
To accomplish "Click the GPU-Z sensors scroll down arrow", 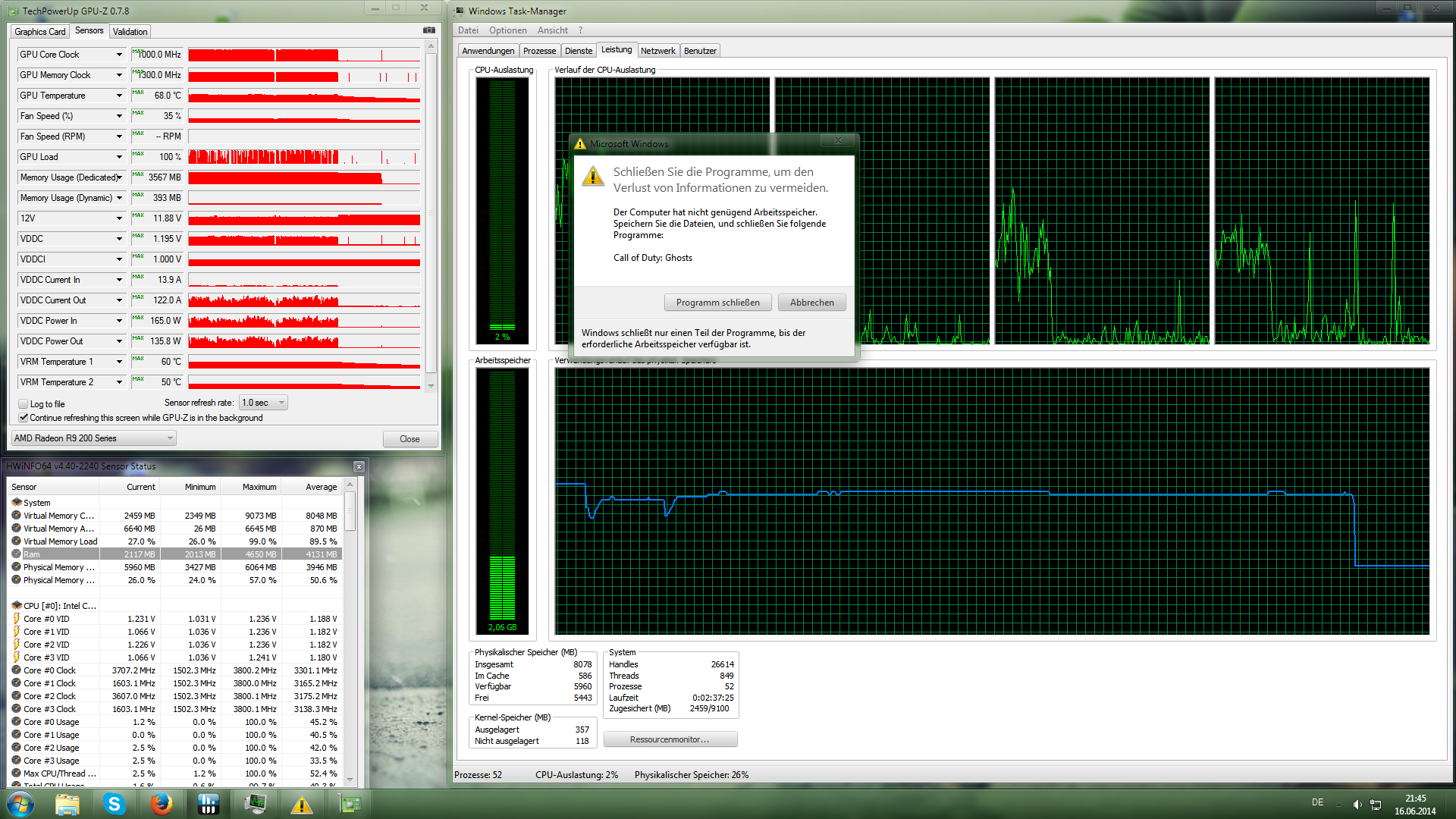I will pyautogui.click(x=431, y=386).
